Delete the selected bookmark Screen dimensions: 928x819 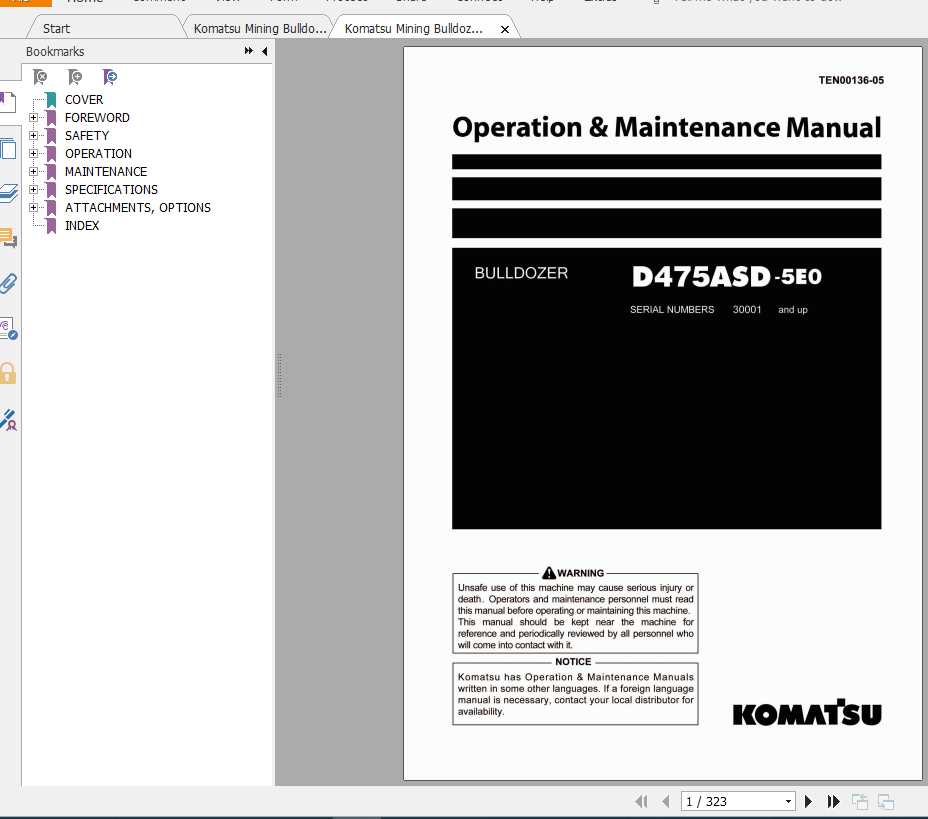pos(40,77)
